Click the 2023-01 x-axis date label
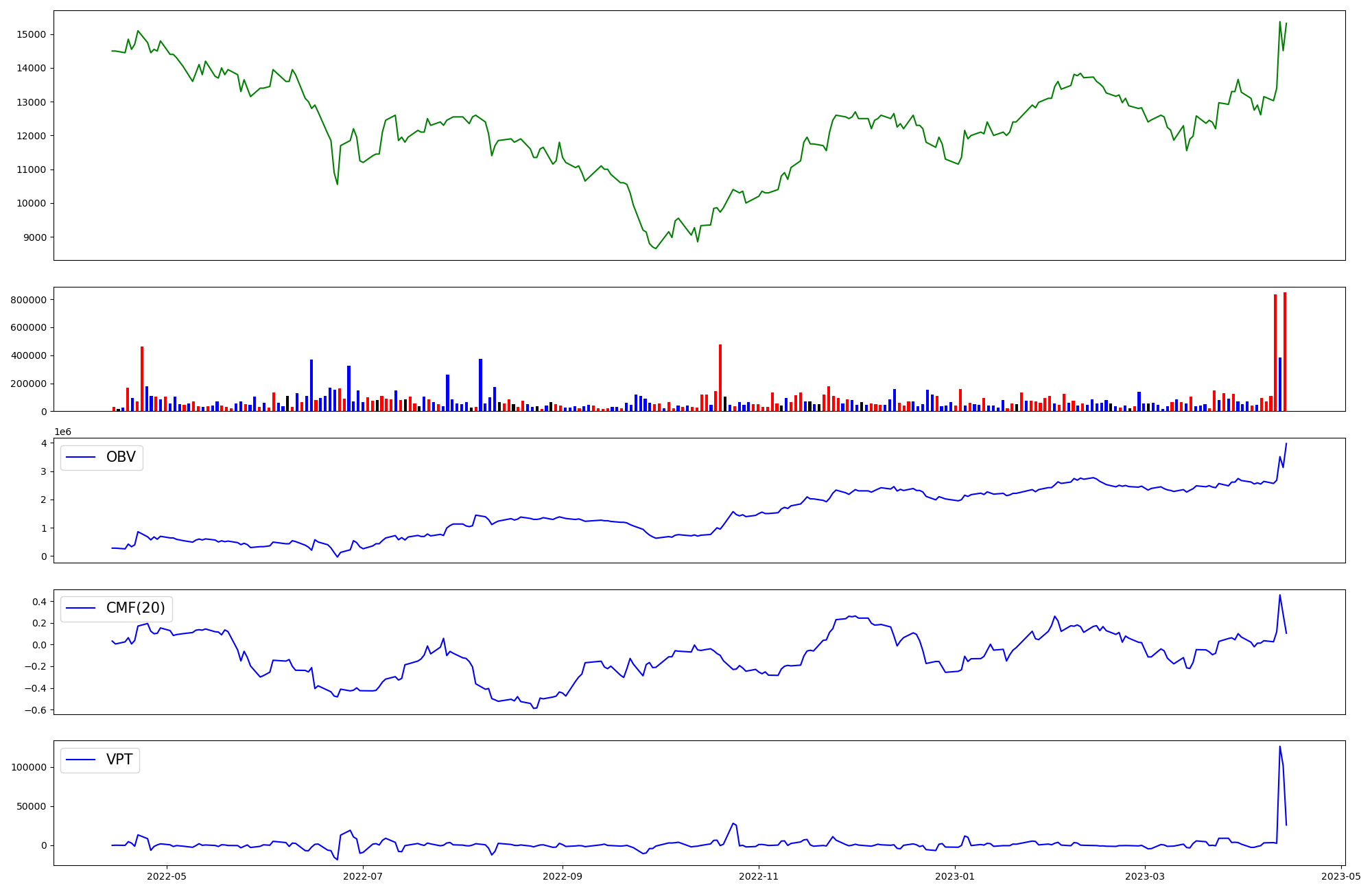Screen dimensions: 1372x892 (955, 876)
